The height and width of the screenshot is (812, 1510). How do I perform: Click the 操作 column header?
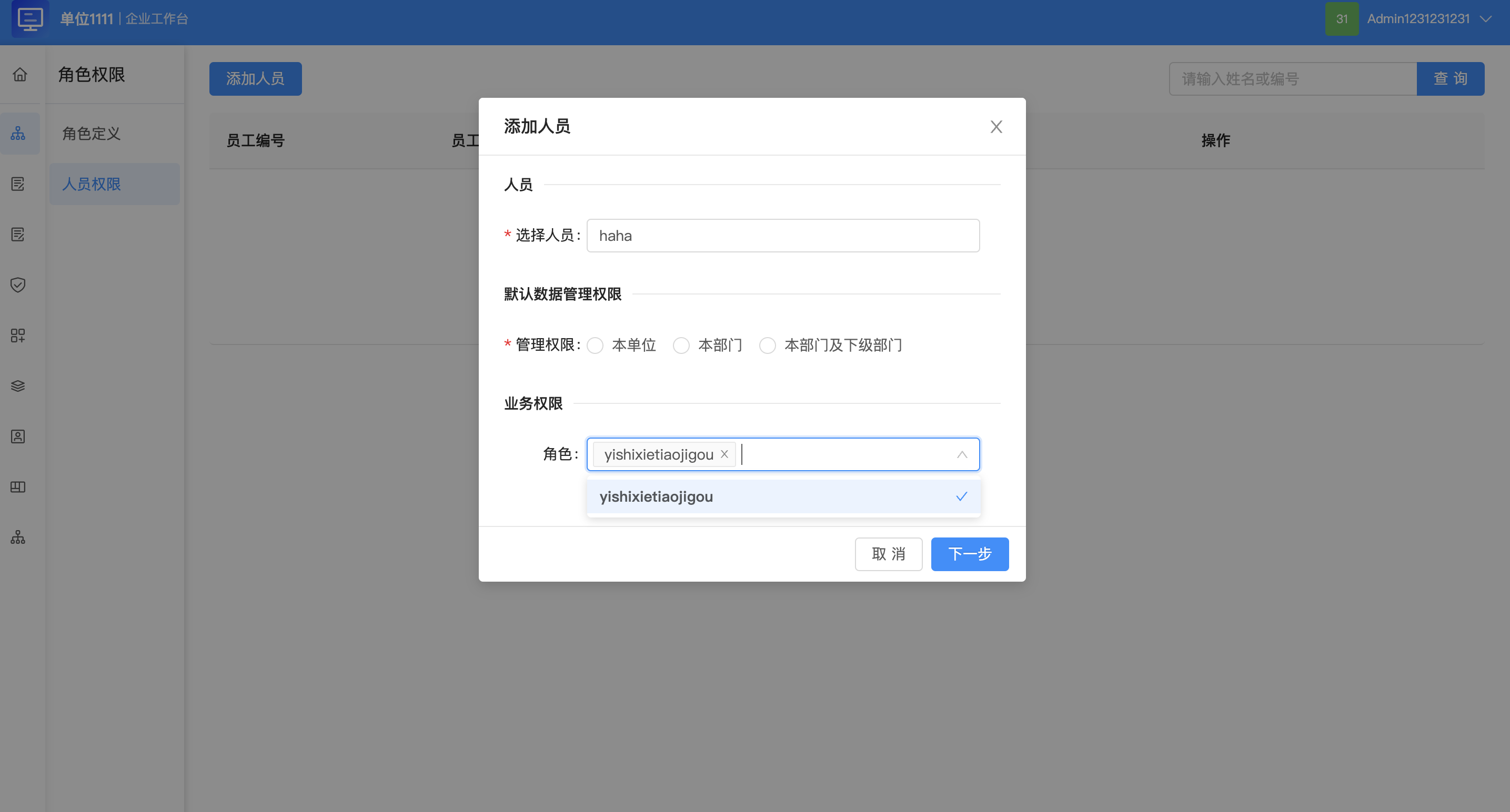tap(1216, 140)
